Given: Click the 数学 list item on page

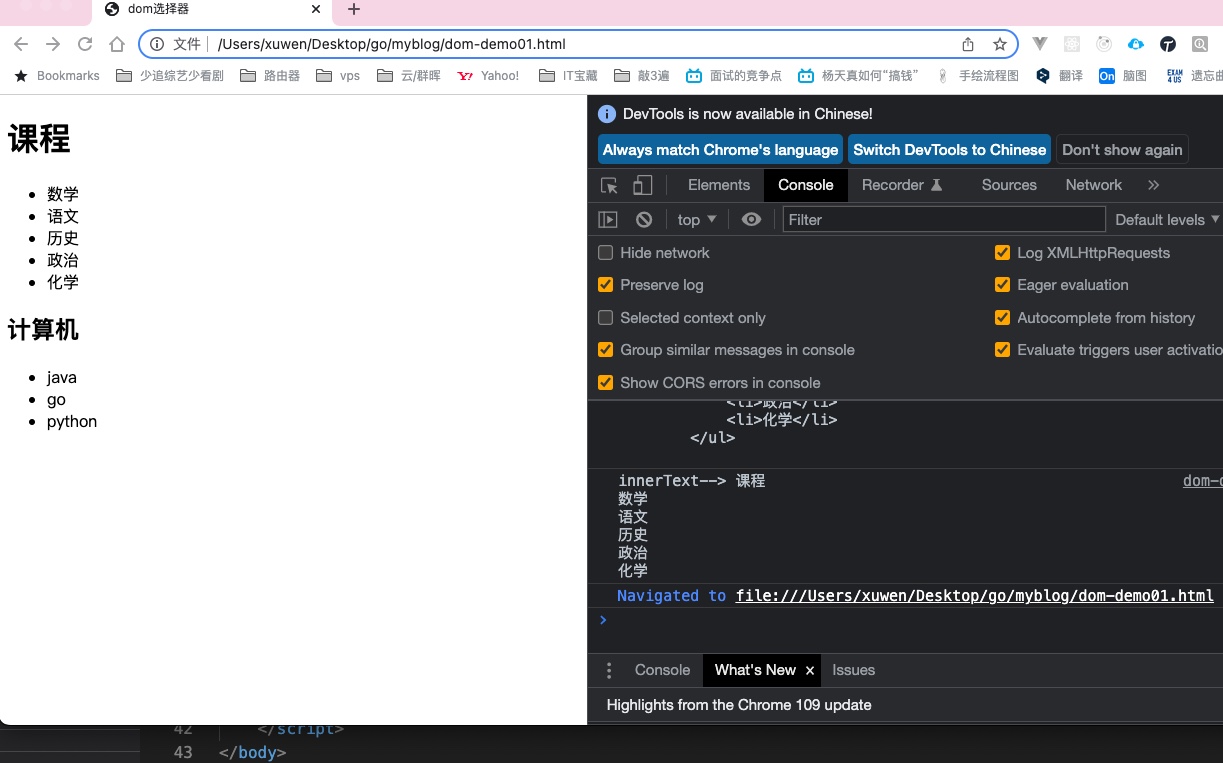Looking at the screenshot, I should point(63,194).
